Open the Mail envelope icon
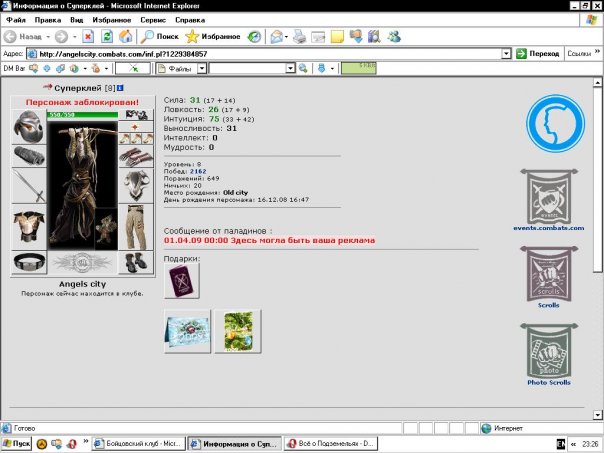 click(x=277, y=37)
